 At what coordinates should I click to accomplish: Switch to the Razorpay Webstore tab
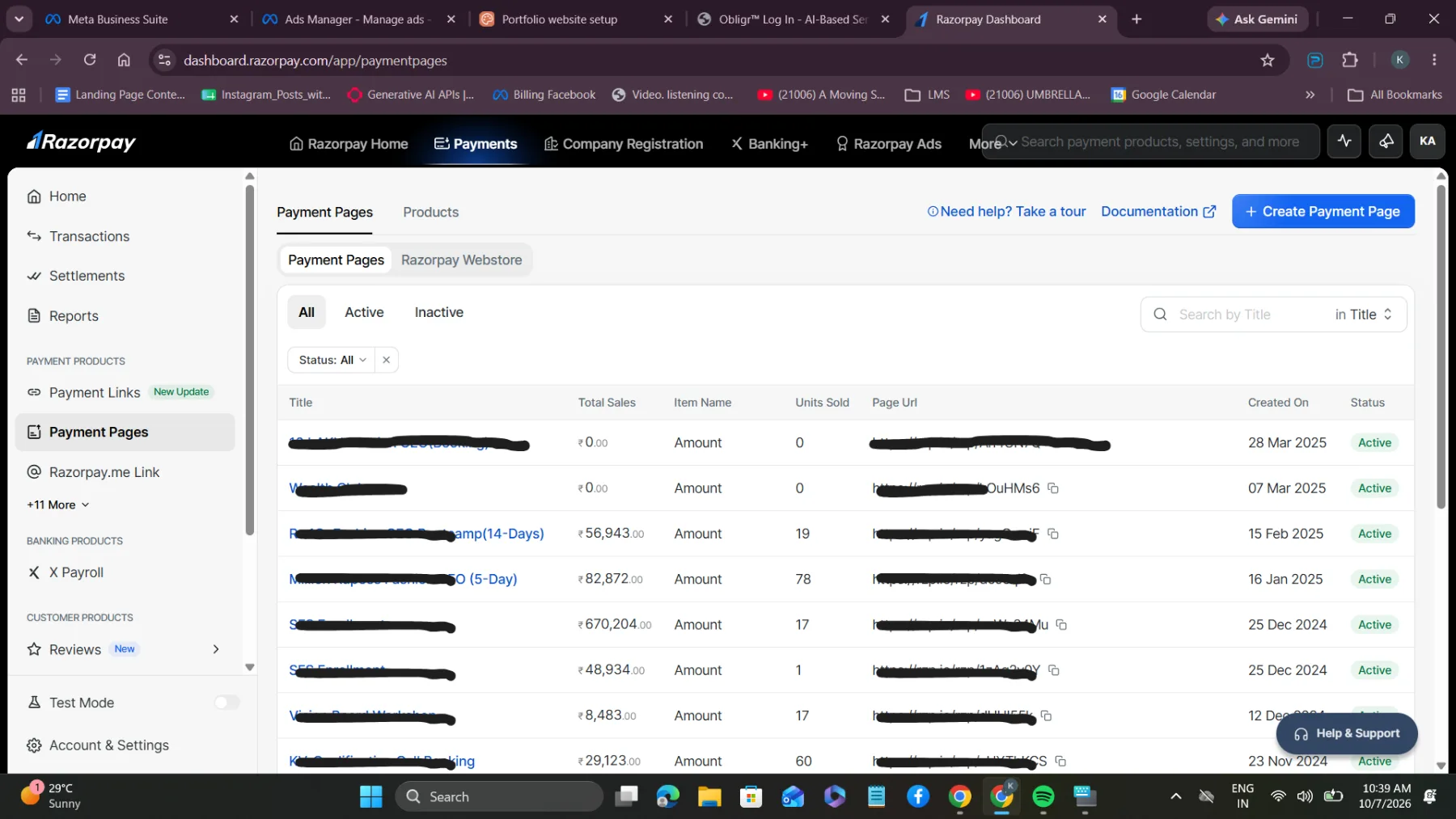[x=461, y=260]
